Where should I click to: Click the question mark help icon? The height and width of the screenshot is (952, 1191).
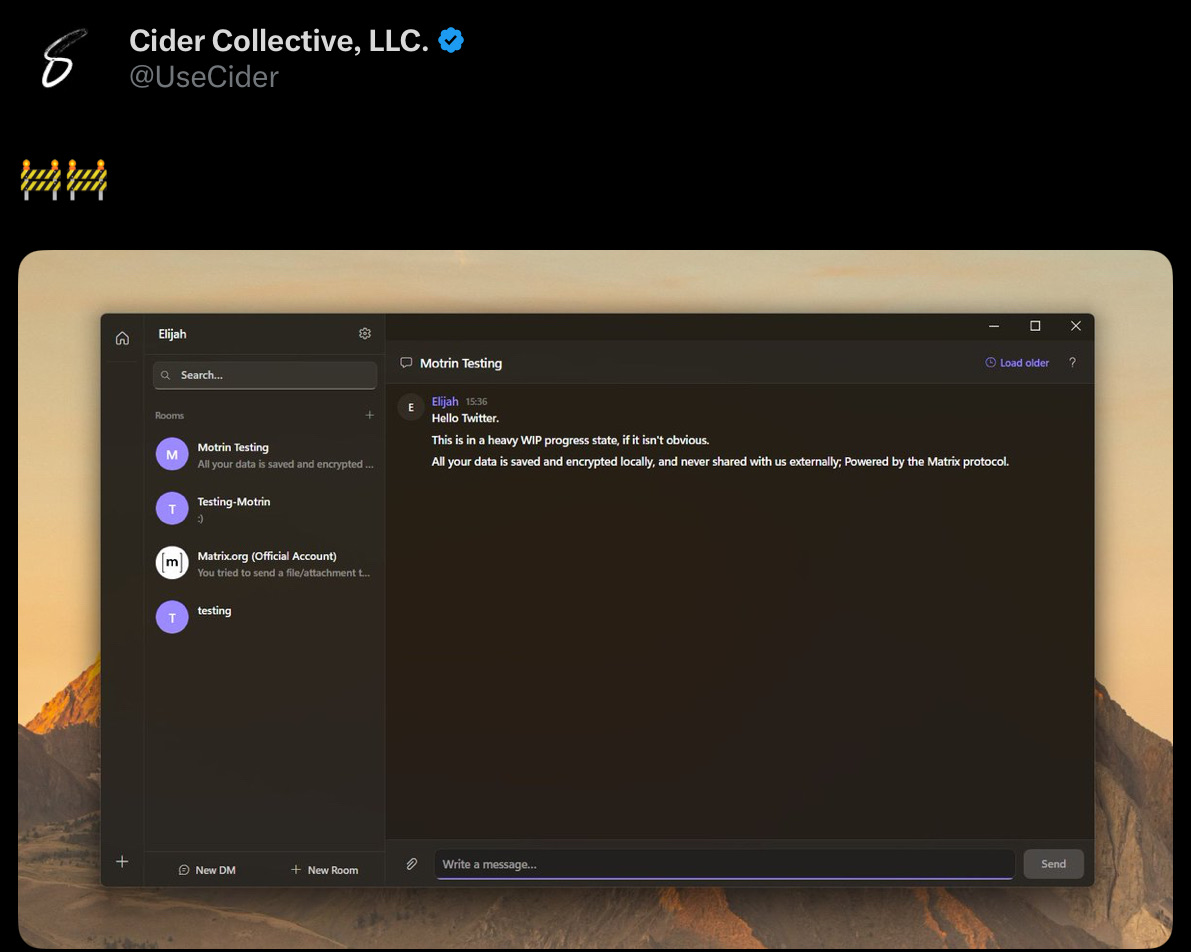pyautogui.click(x=1072, y=363)
